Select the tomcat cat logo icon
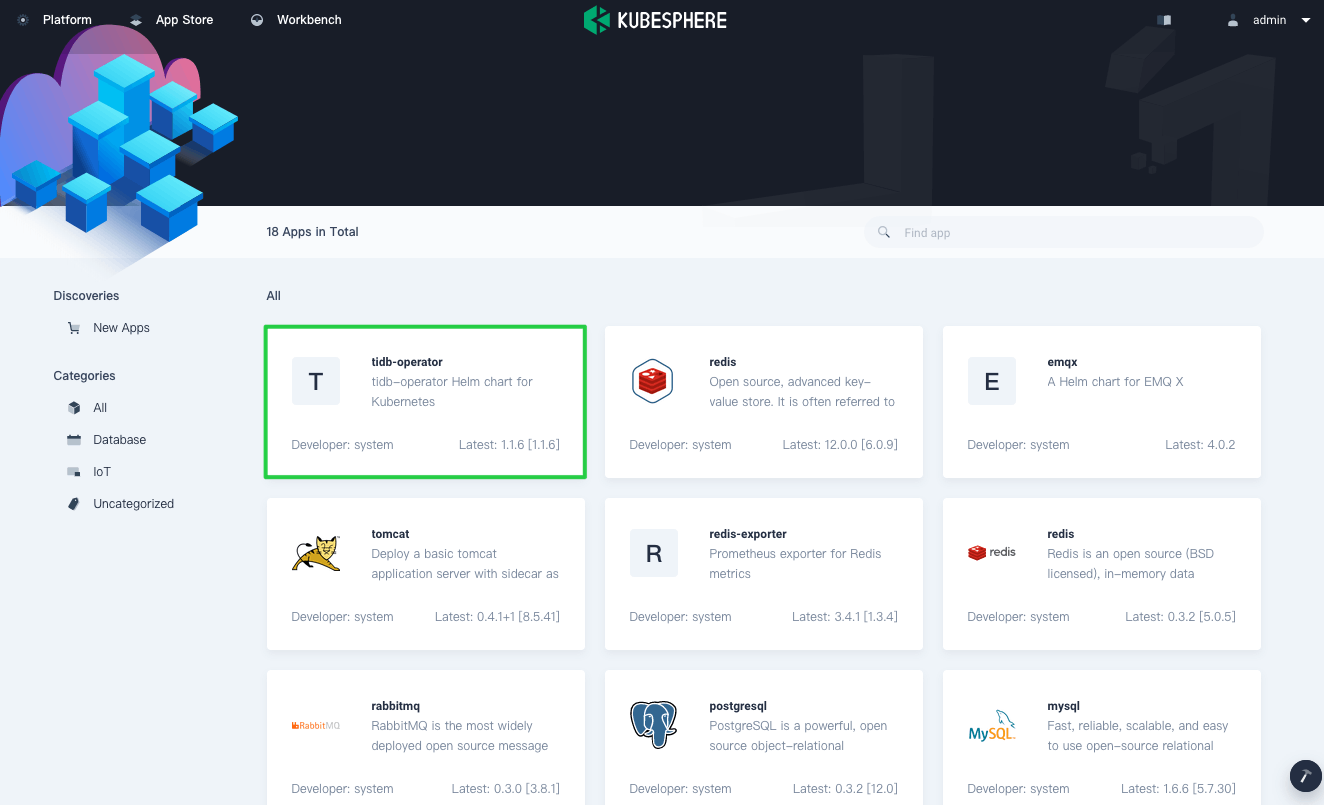This screenshot has width=1324, height=805. point(316,553)
